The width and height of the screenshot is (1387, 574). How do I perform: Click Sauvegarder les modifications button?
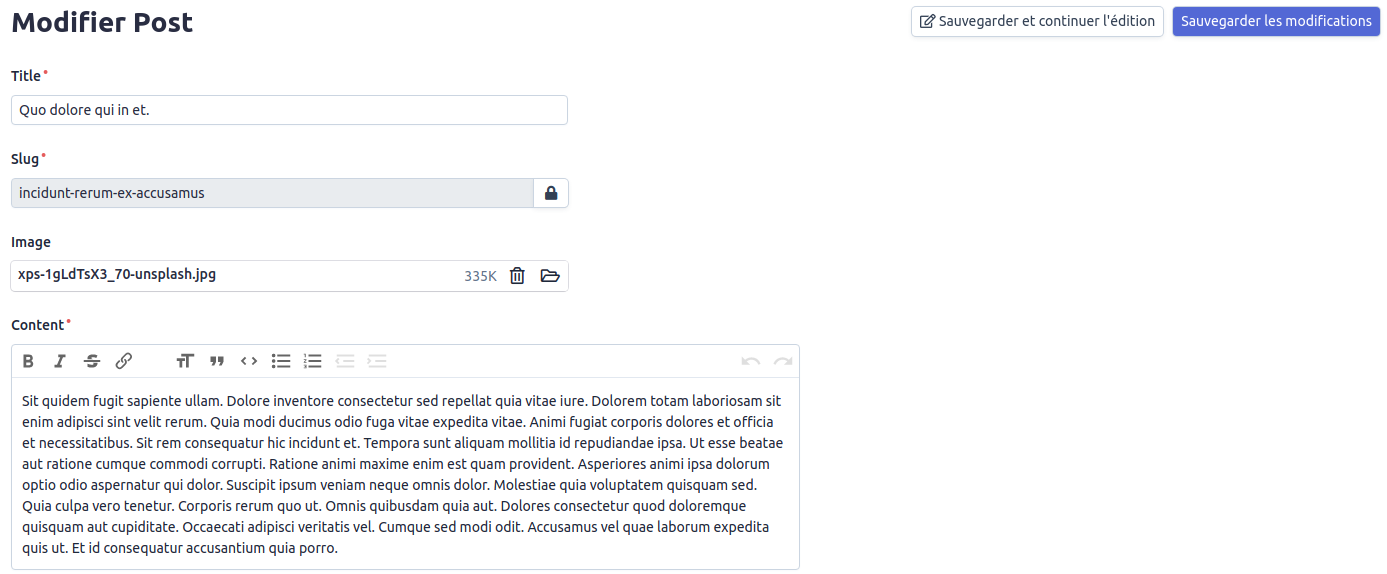pos(1276,21)
